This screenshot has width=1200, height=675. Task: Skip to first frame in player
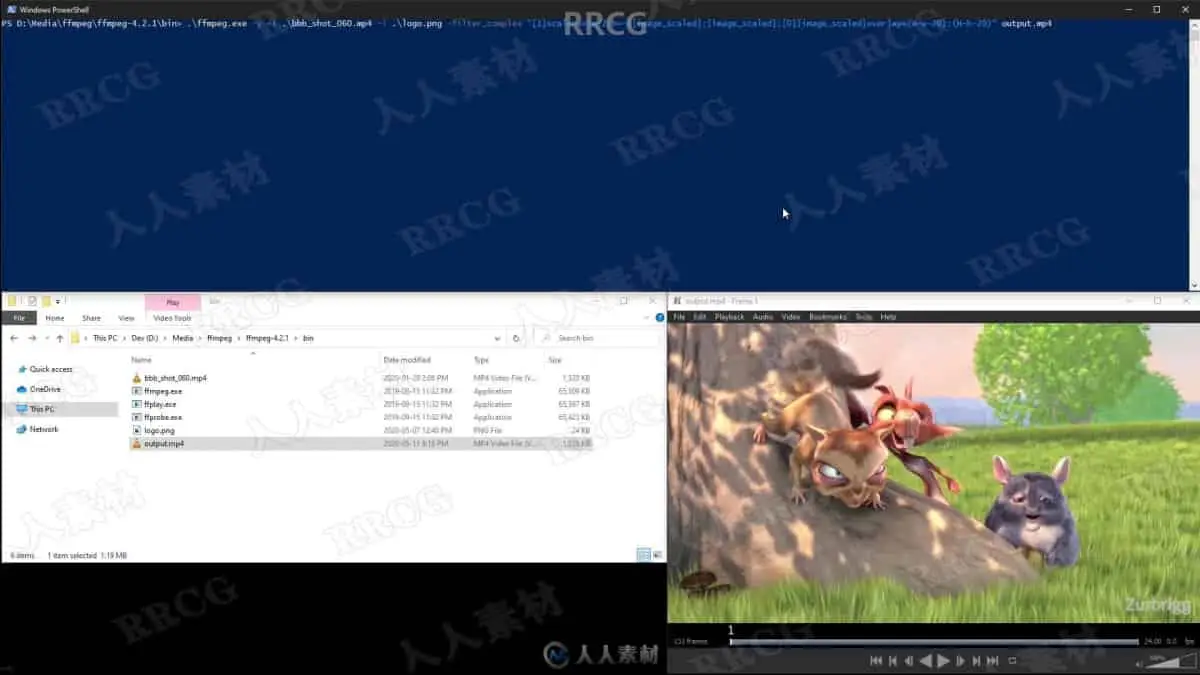876,661
